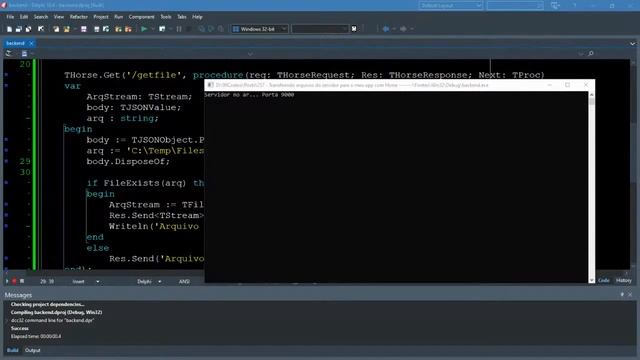Click the help question mark in title bar
This screenshot has width=640, height=360.
point(574,5)
